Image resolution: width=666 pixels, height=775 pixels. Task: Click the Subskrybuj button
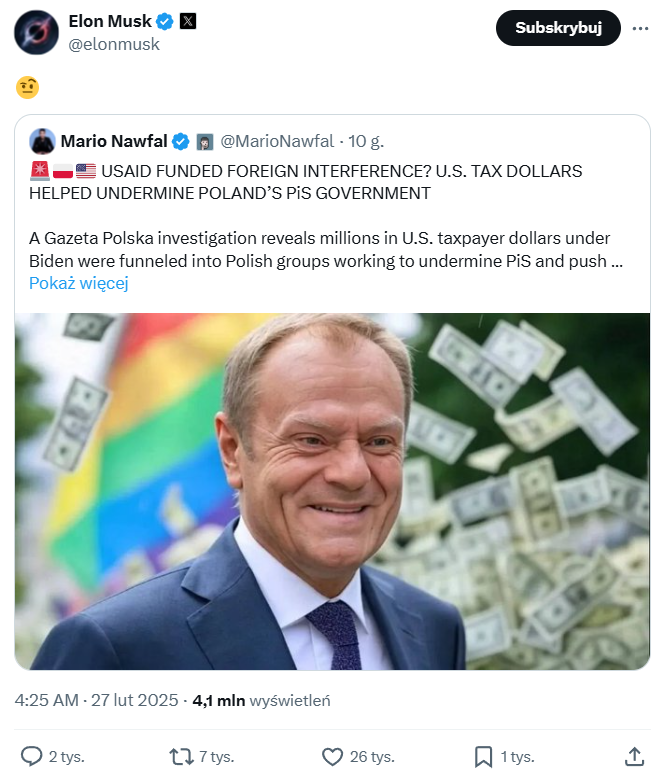coord(558,28)
